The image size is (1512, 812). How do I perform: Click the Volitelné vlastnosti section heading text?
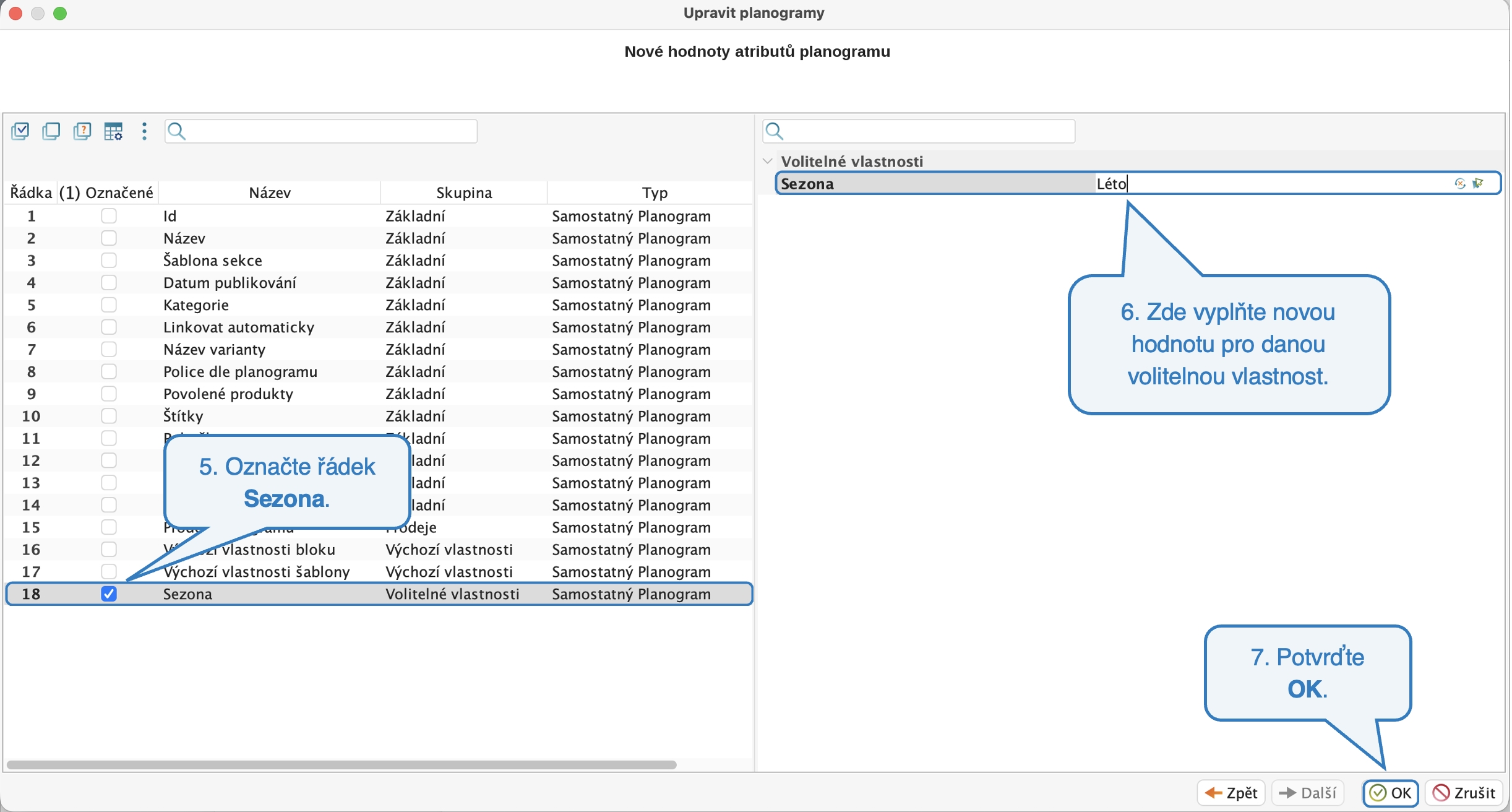point(852,162)
